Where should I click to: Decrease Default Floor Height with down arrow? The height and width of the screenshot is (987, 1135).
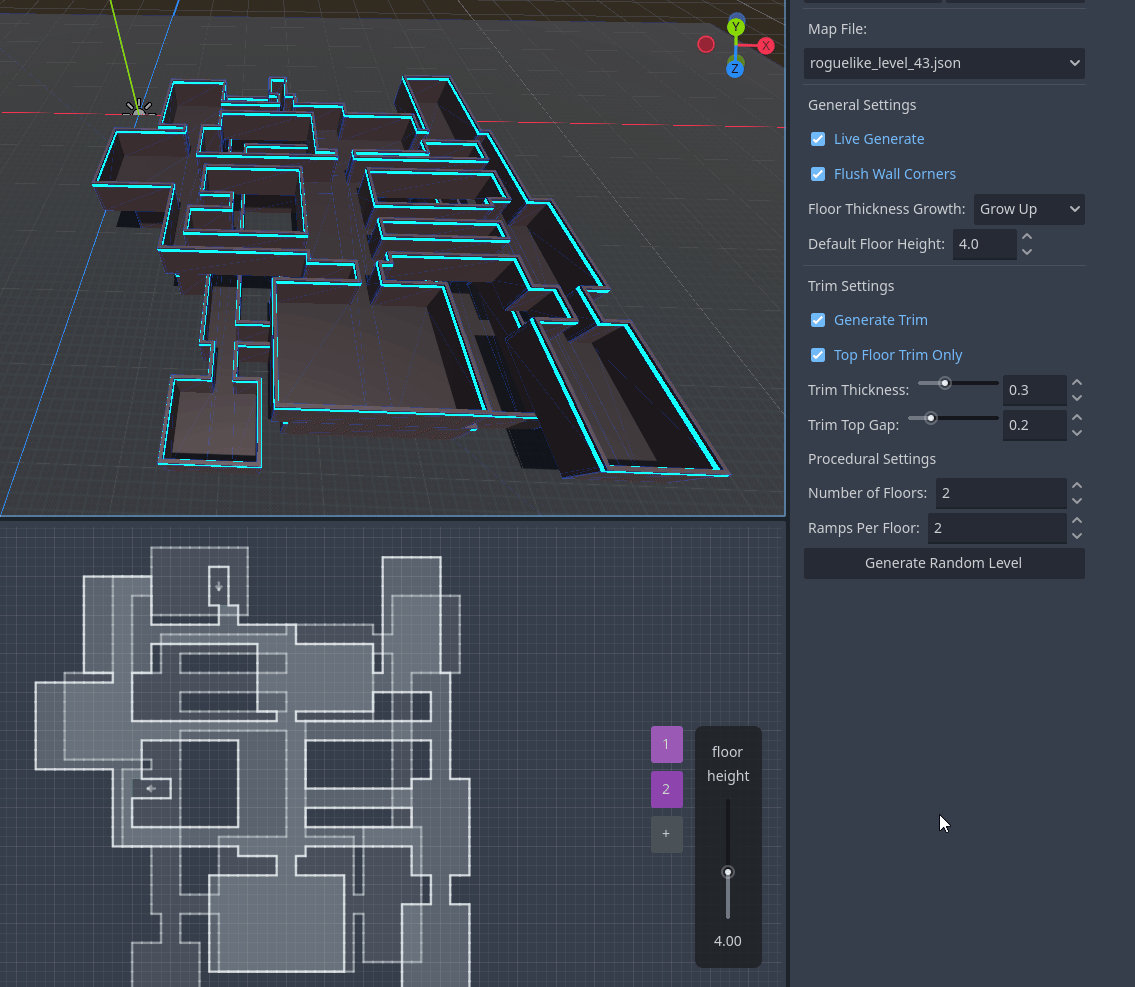tap(1027, 252)
